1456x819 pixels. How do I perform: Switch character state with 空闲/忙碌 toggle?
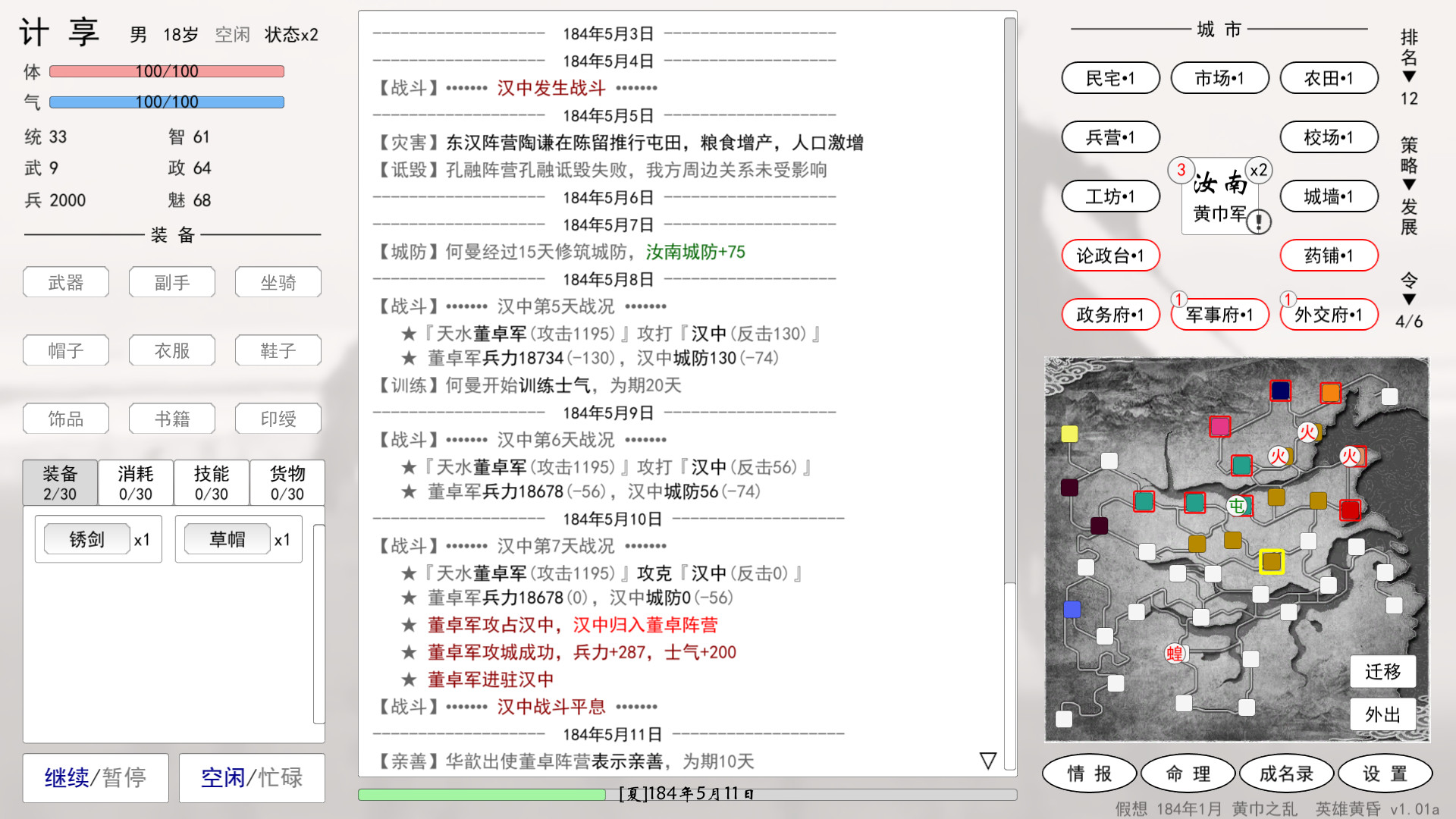251,778
